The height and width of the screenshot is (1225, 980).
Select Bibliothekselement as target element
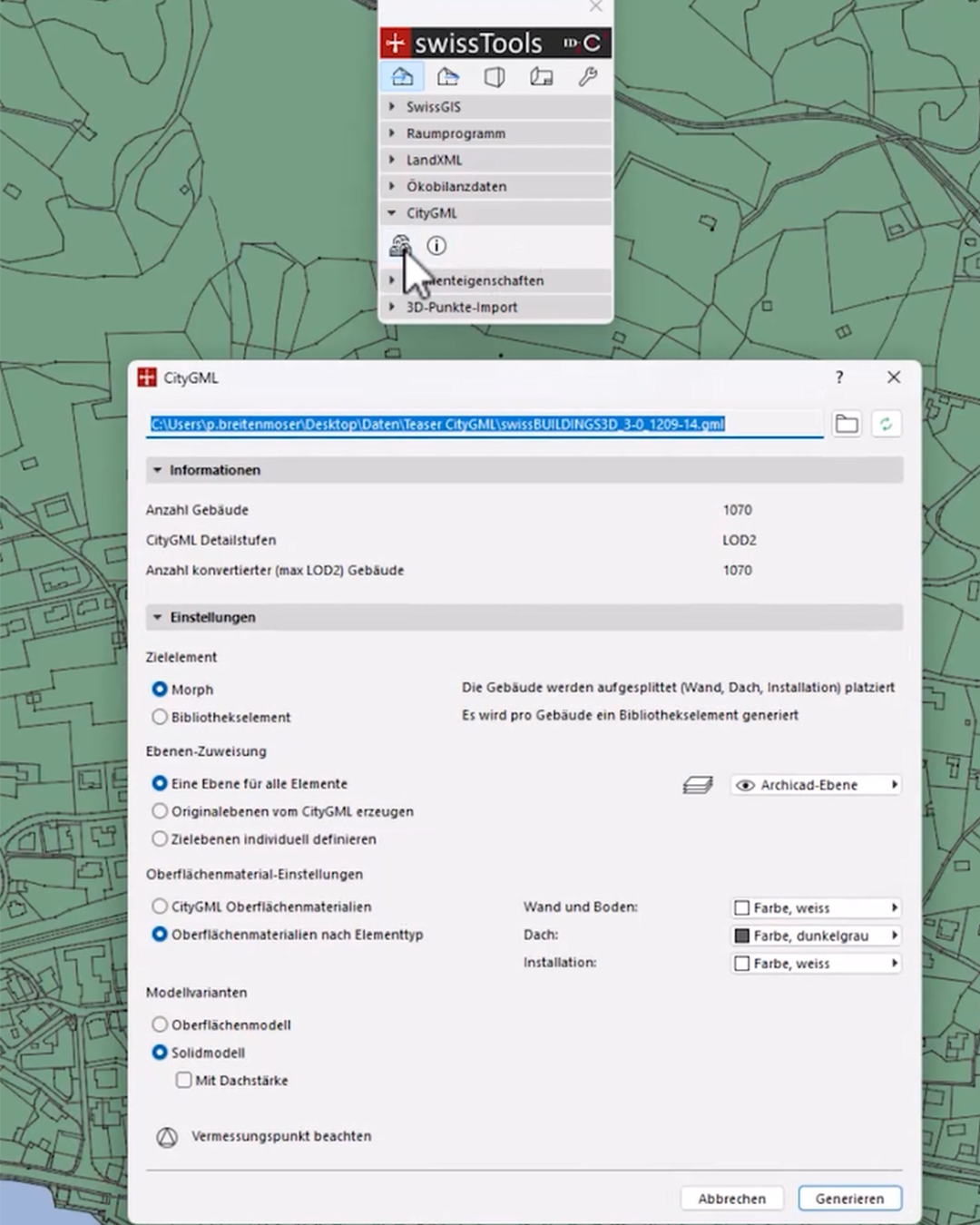click(160, 717)
